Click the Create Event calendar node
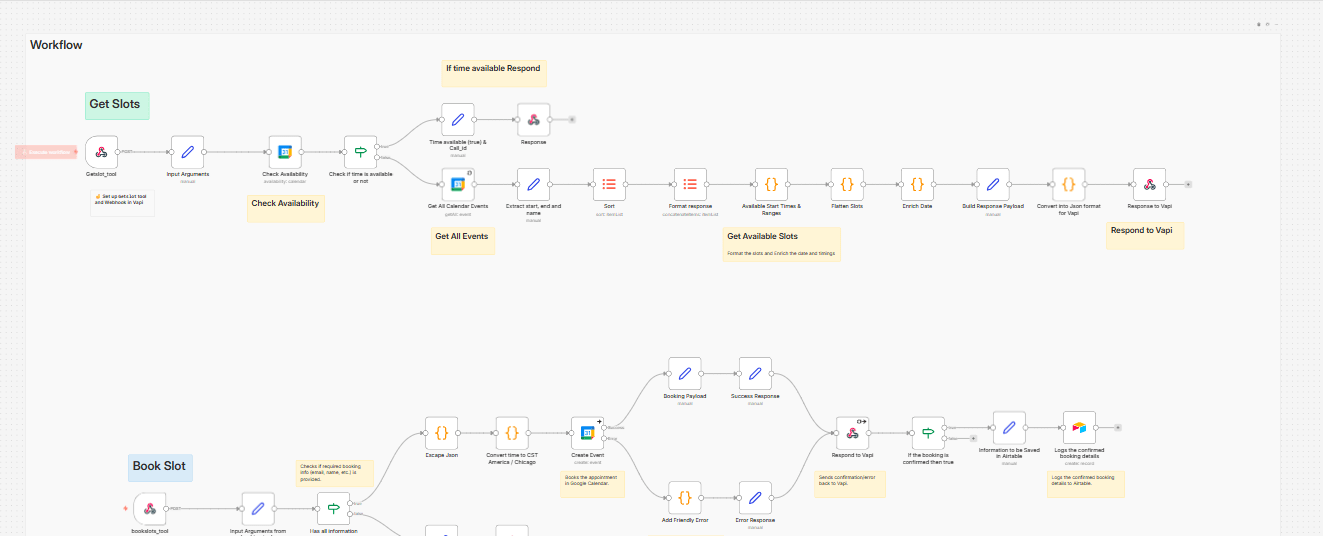The width and height of the screenshot is (1323, 536). pyautogui.click(x=587, y=434)
